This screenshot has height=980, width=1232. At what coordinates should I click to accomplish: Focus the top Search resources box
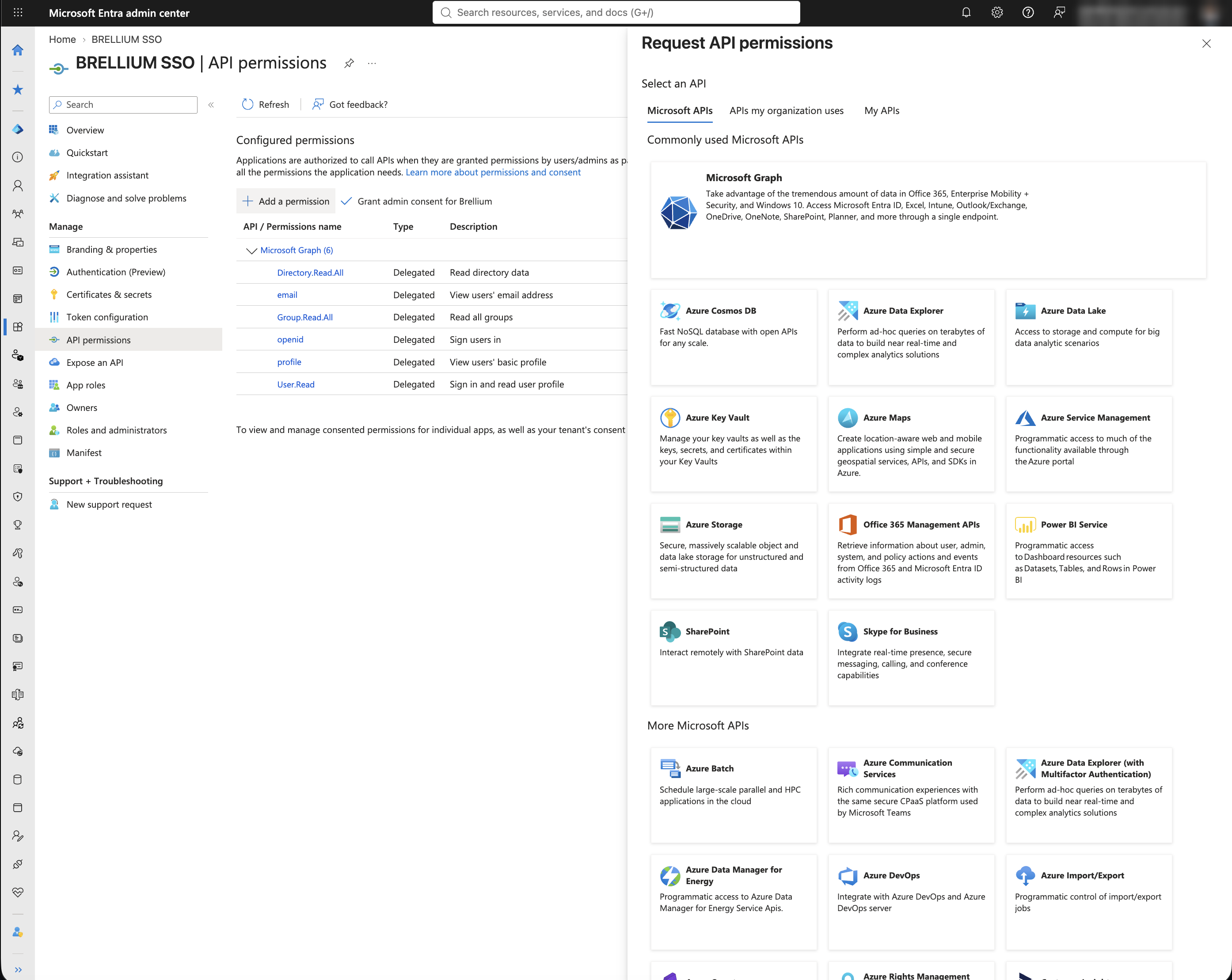(x=616, y=12)
